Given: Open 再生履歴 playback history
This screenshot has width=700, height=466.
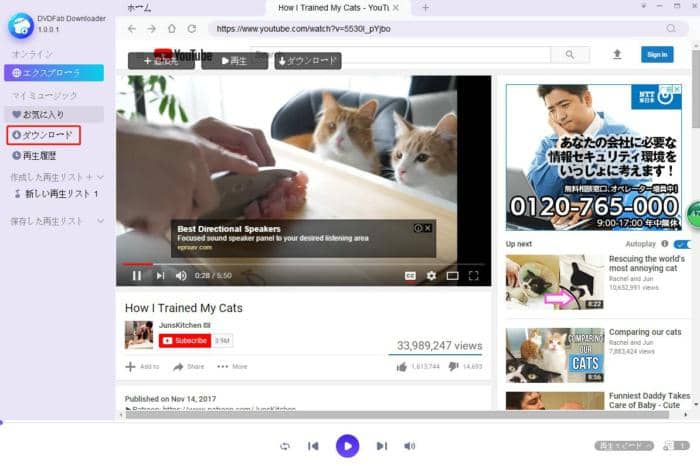Looking at the screenshot, I should click(34, 156).
